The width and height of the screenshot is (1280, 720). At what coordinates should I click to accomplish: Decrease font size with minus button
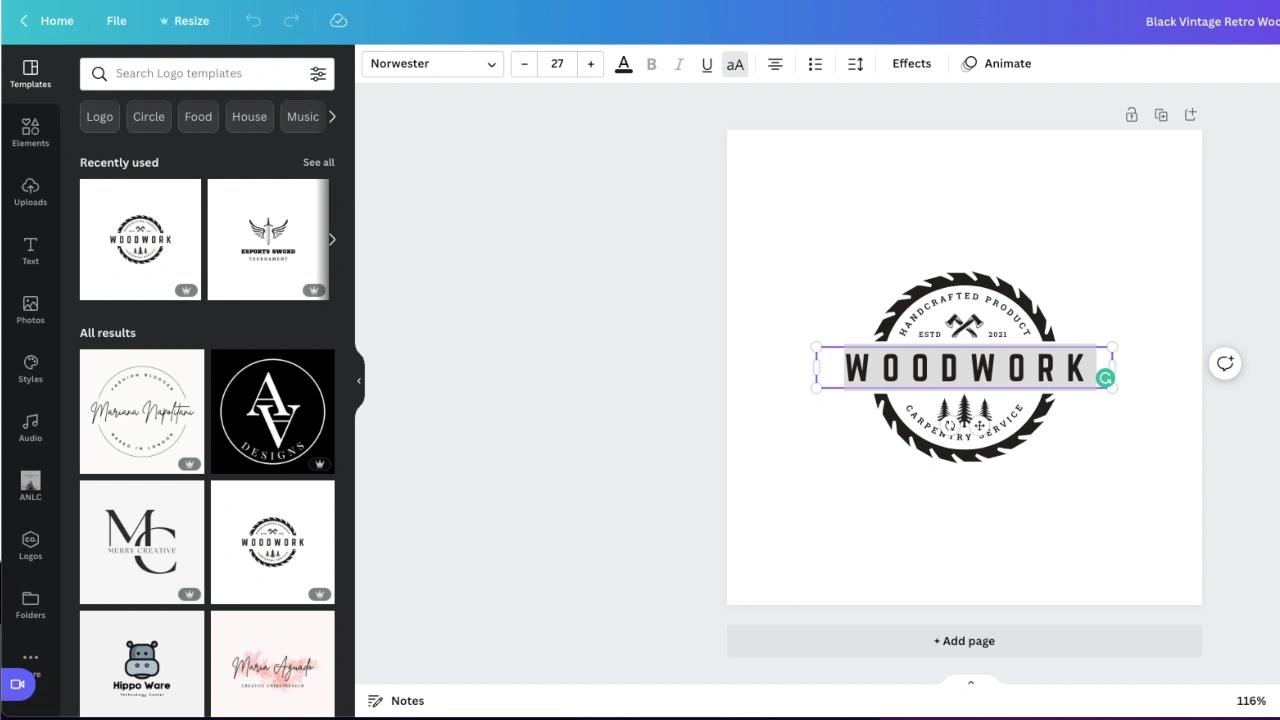[x=524, y=64]
